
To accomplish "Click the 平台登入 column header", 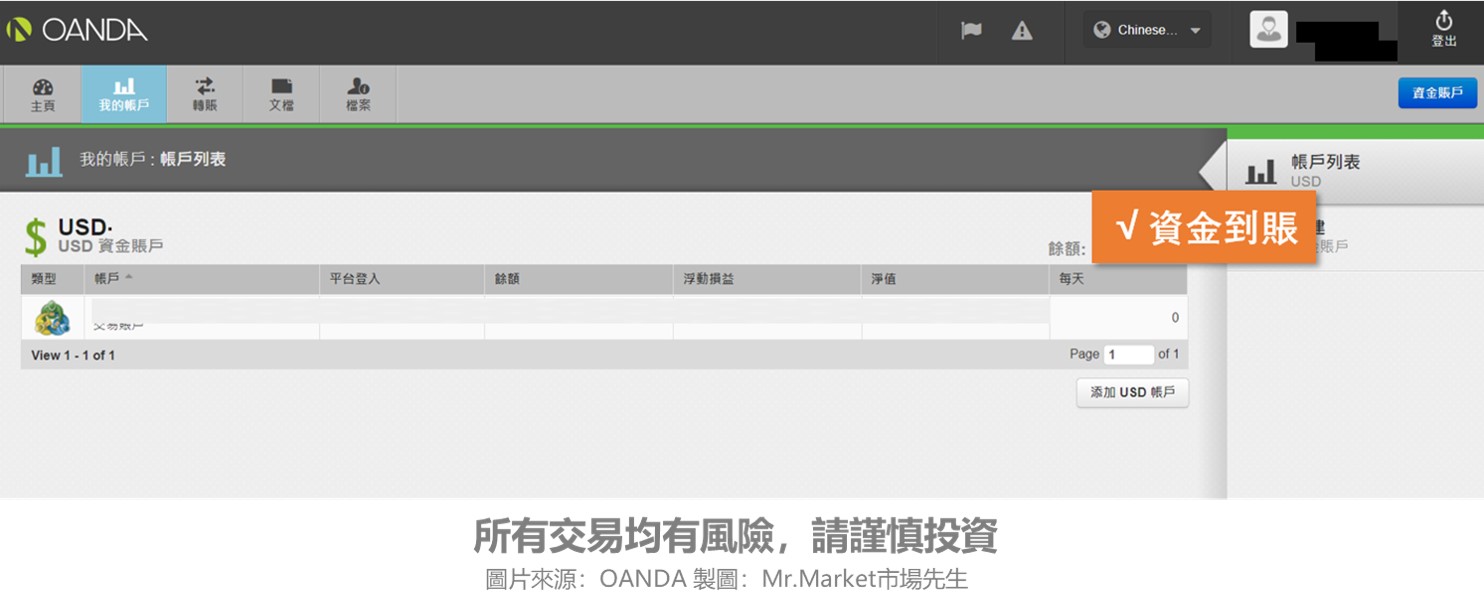I will 402,279.
